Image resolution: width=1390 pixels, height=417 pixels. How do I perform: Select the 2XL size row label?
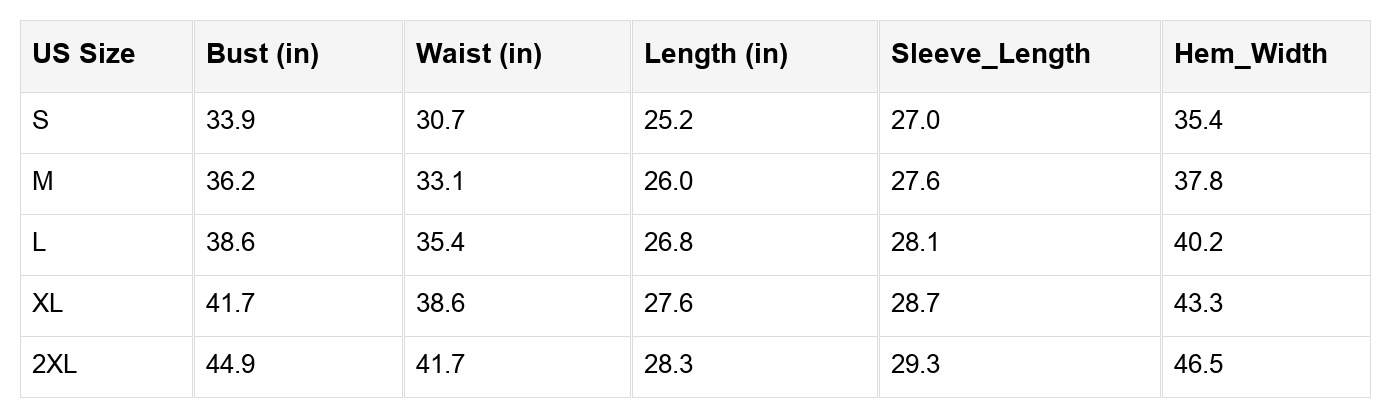tap(54, 365)
